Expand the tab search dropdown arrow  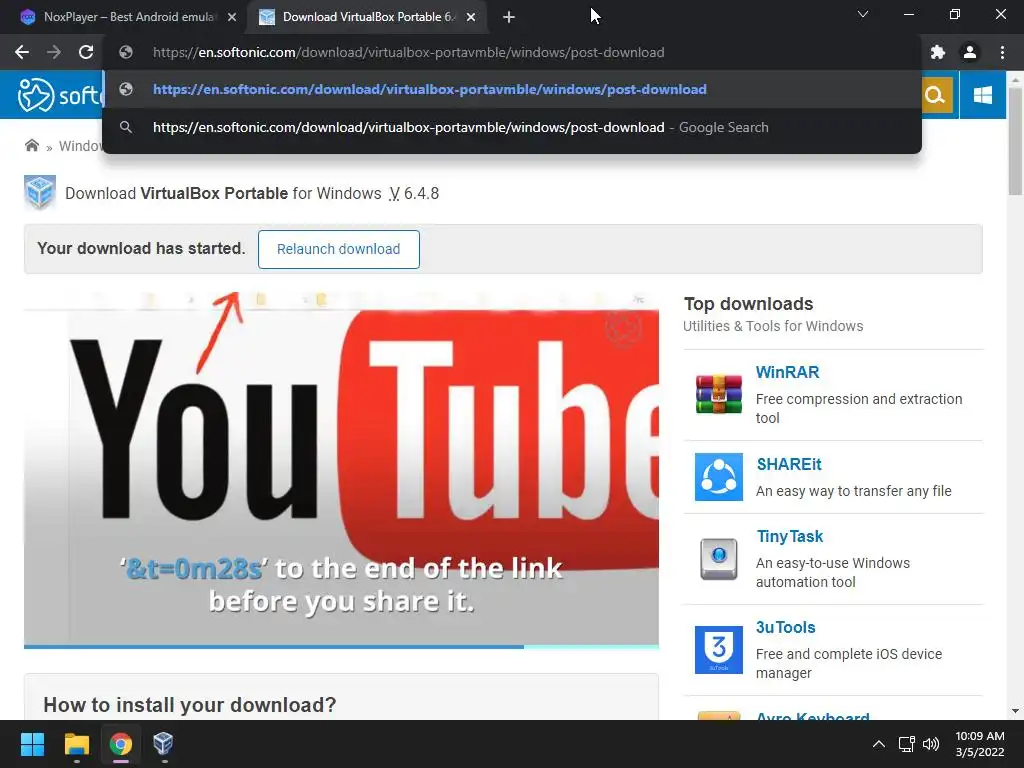[863, 14]
